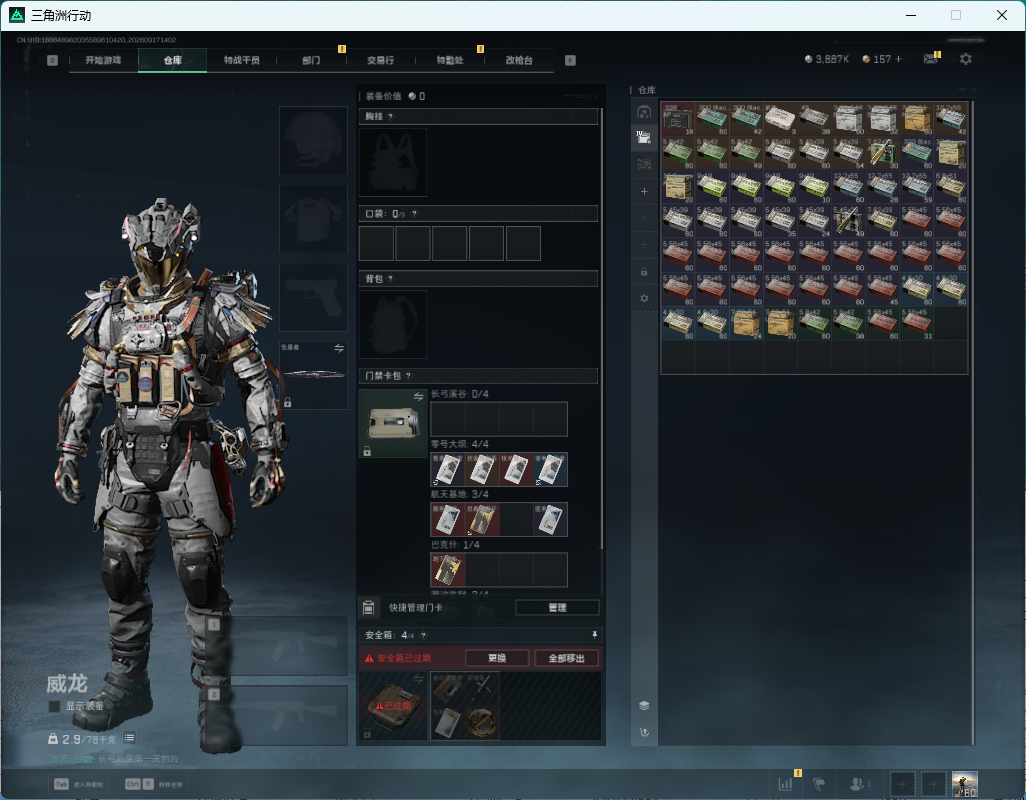Open the 开始游戏 tab
Screen dimensions: 1026x800
pyautogui.click(x=103, y=60)
